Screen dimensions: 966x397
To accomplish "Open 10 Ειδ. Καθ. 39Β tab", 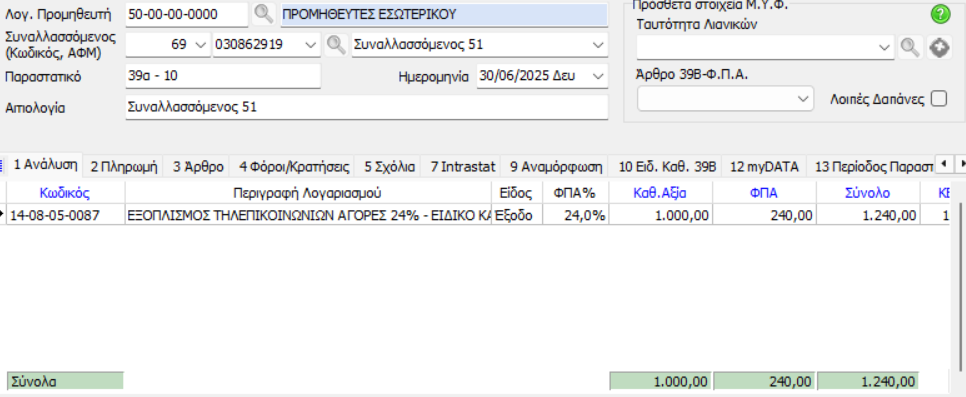I will (667, 166).
